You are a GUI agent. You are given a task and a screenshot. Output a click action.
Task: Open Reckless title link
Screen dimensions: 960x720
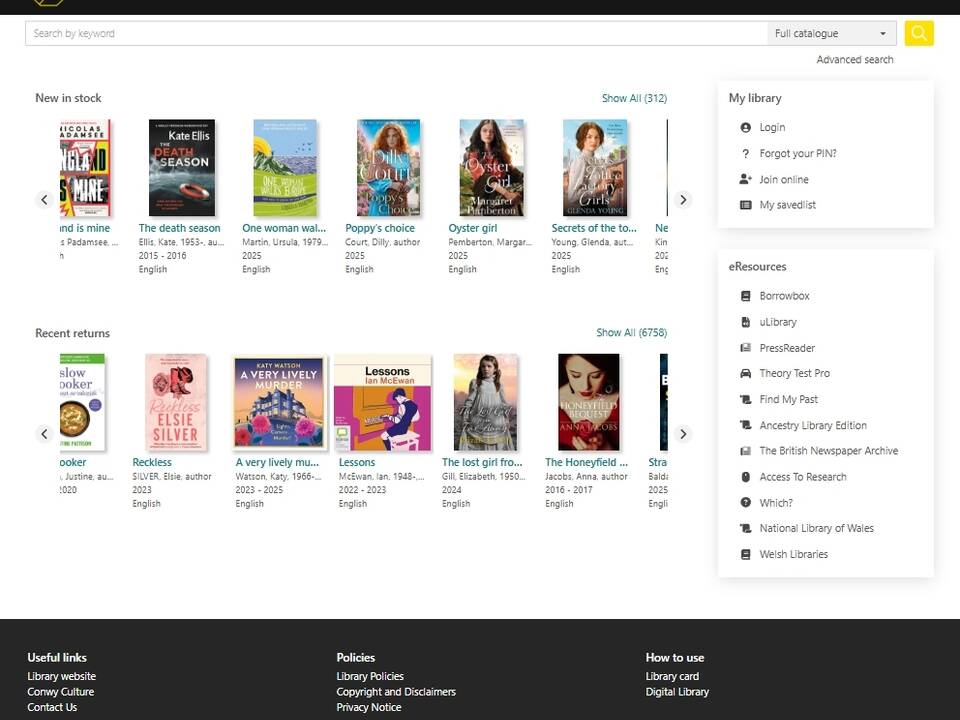tap(152, 462)
